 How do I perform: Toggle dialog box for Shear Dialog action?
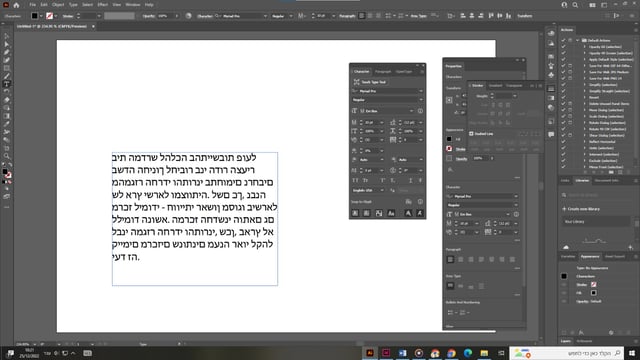pos(570,135)
